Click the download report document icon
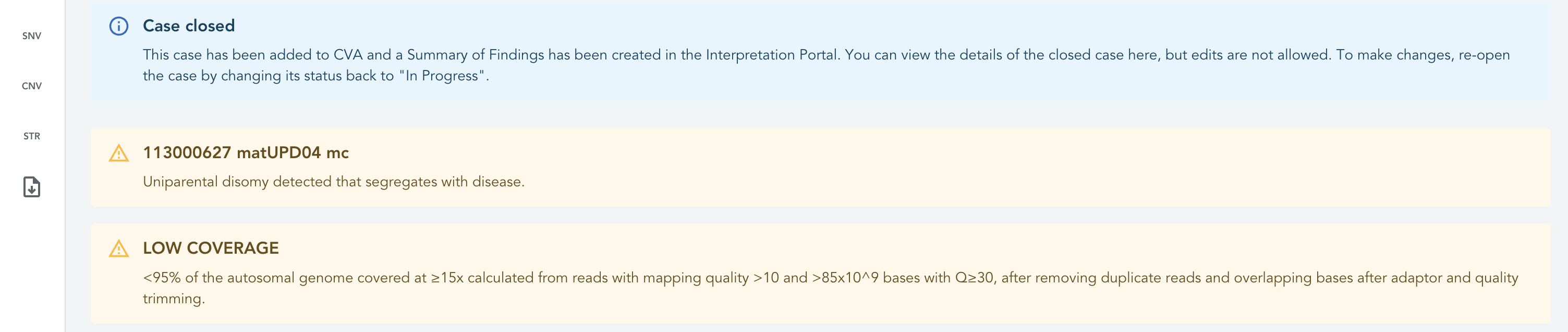 [32, 187]
